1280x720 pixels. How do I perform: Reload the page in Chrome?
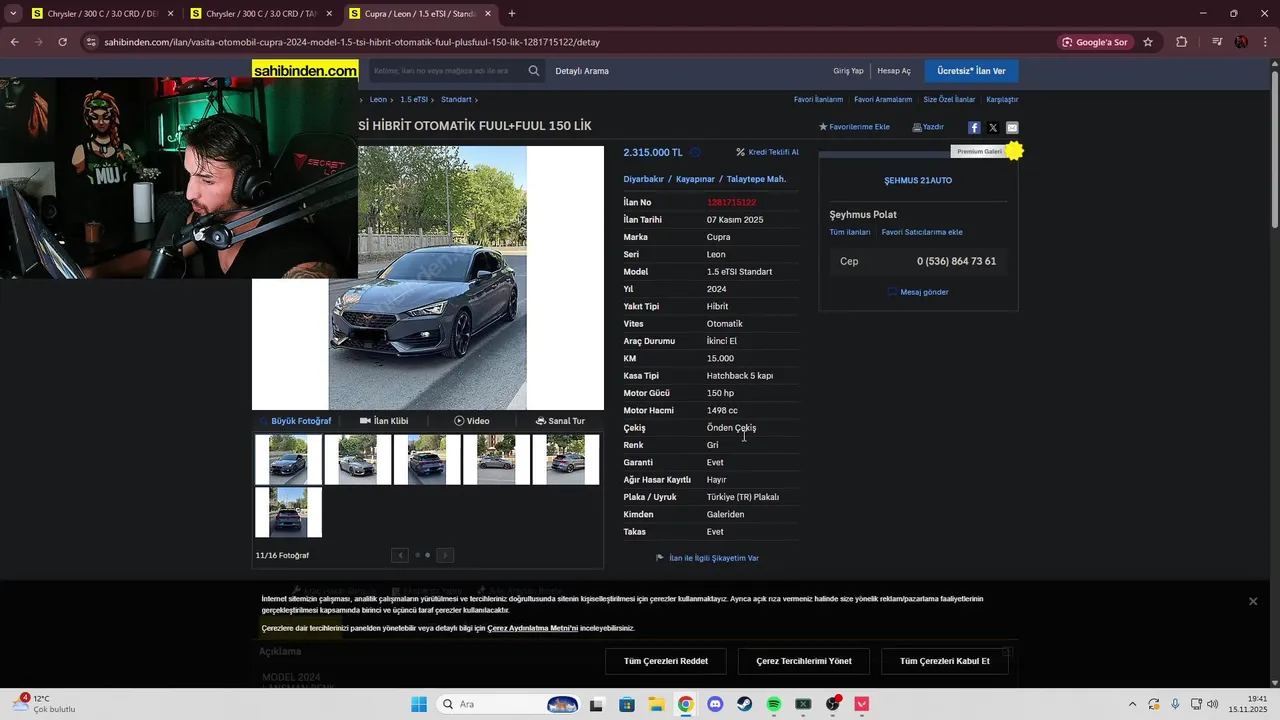point(62,42)
